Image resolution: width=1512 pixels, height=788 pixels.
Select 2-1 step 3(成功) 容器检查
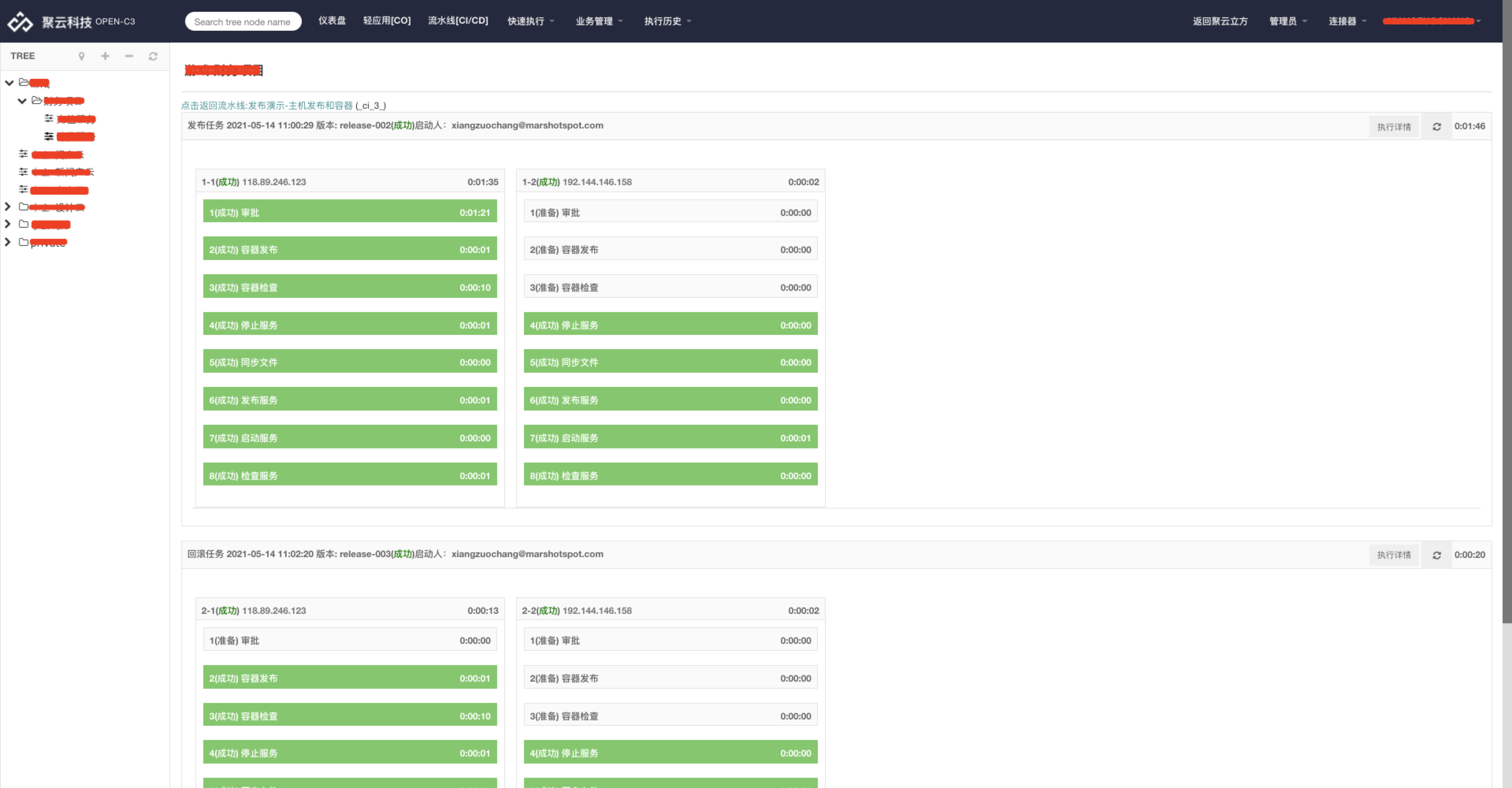pos(350,715)
